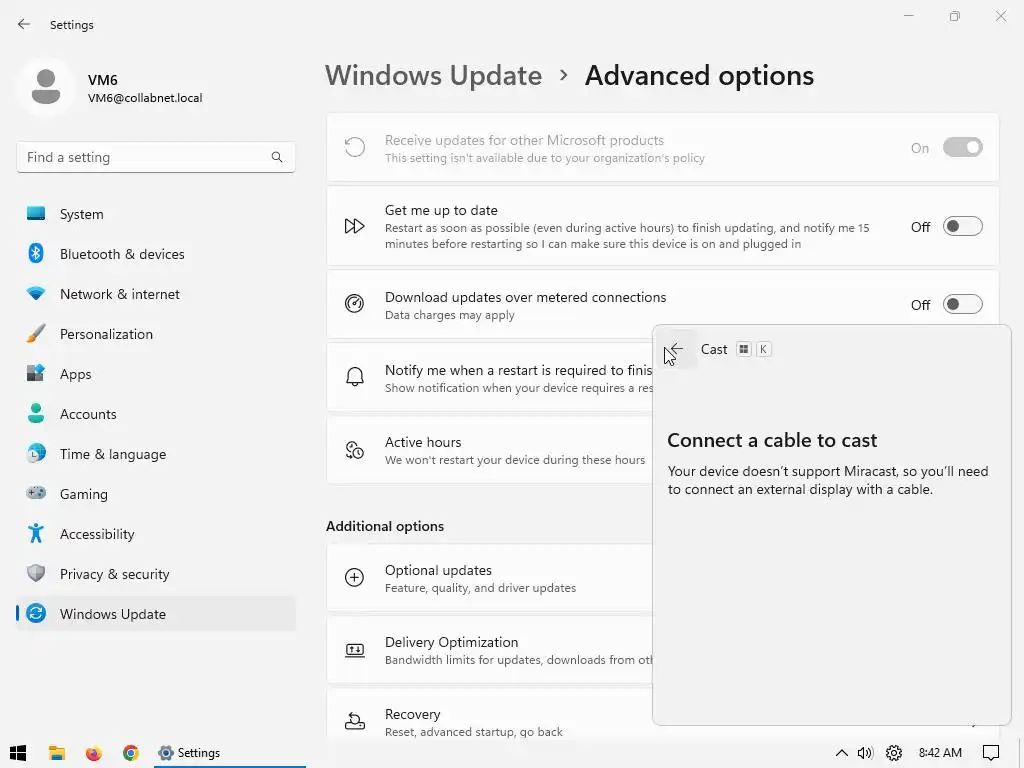
Task: Click the Delivery Optimization icon
Action: coord(354,650)
